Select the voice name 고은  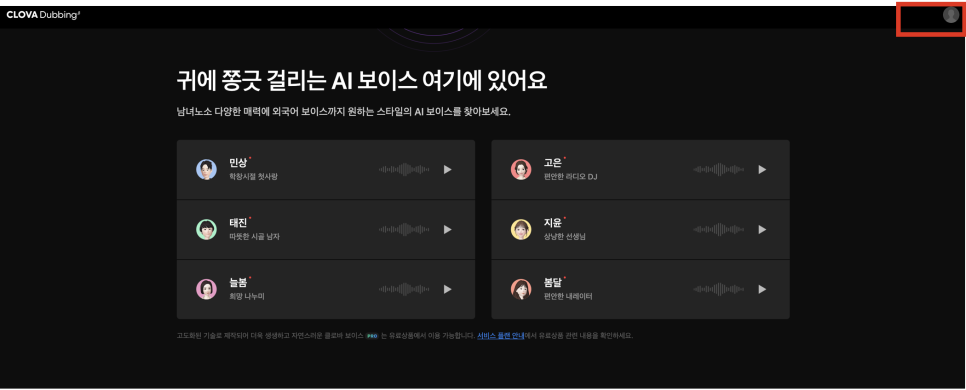pos(552,163)
